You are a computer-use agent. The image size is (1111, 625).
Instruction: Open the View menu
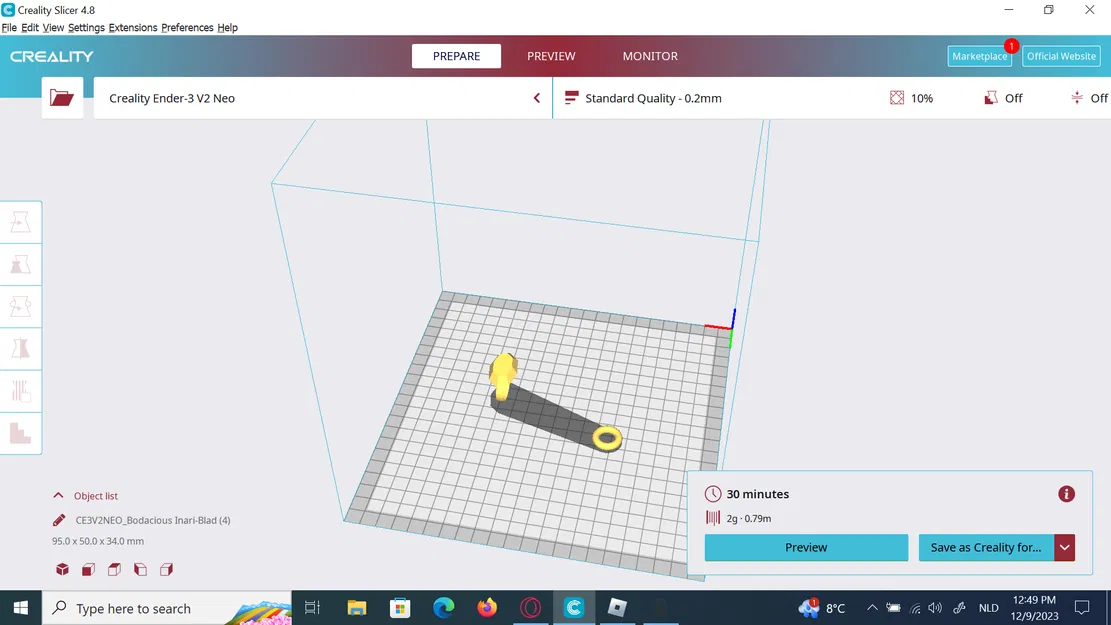point(53,28)
